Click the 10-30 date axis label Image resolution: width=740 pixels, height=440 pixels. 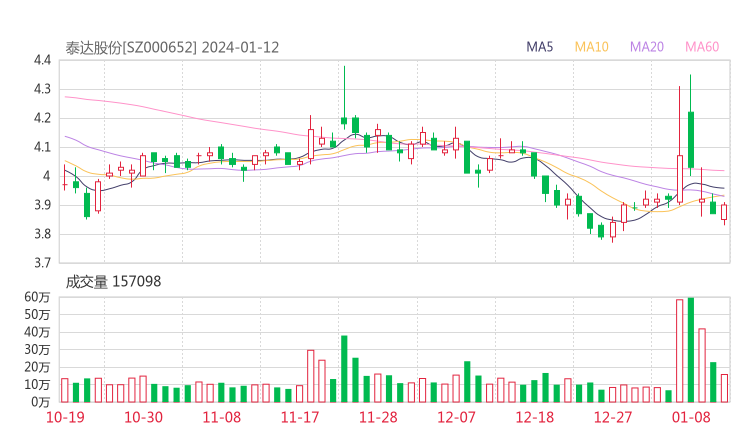point(143,417)
